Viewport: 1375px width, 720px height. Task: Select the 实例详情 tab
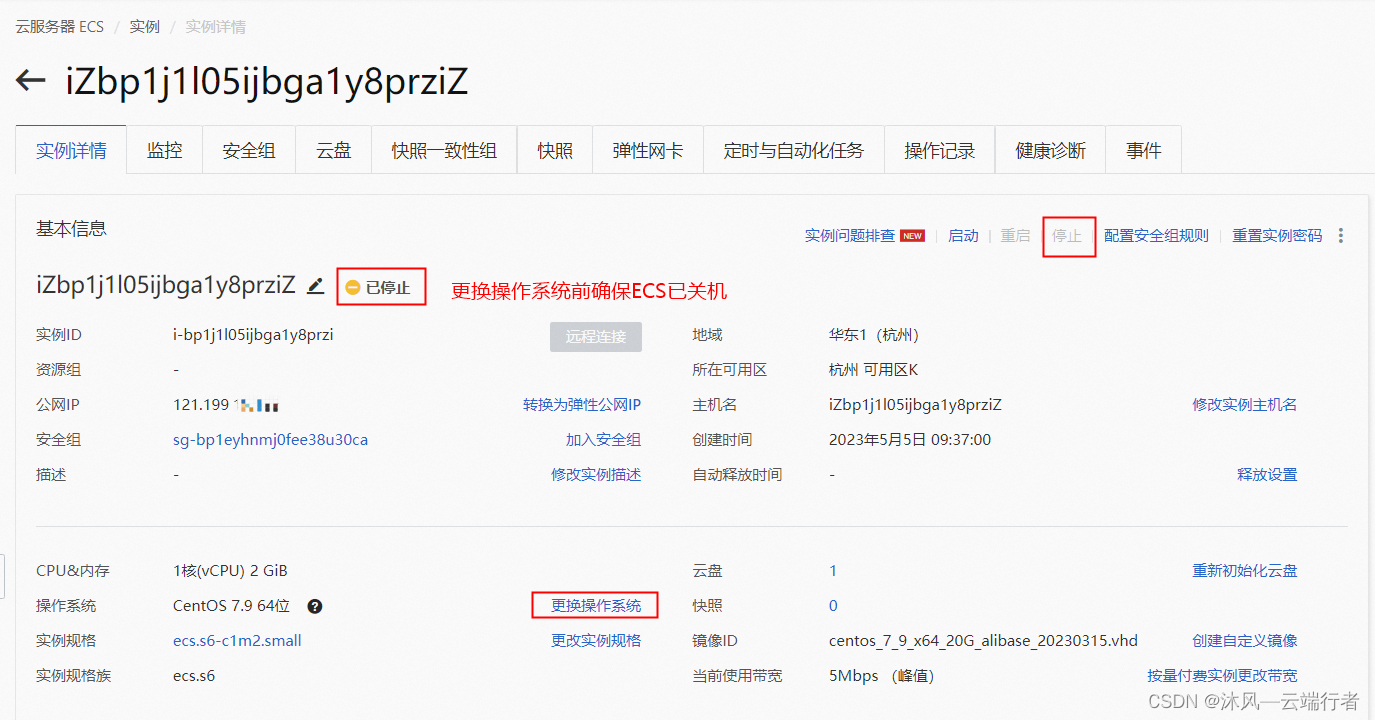pyautogui.click(x=71, y=151)
